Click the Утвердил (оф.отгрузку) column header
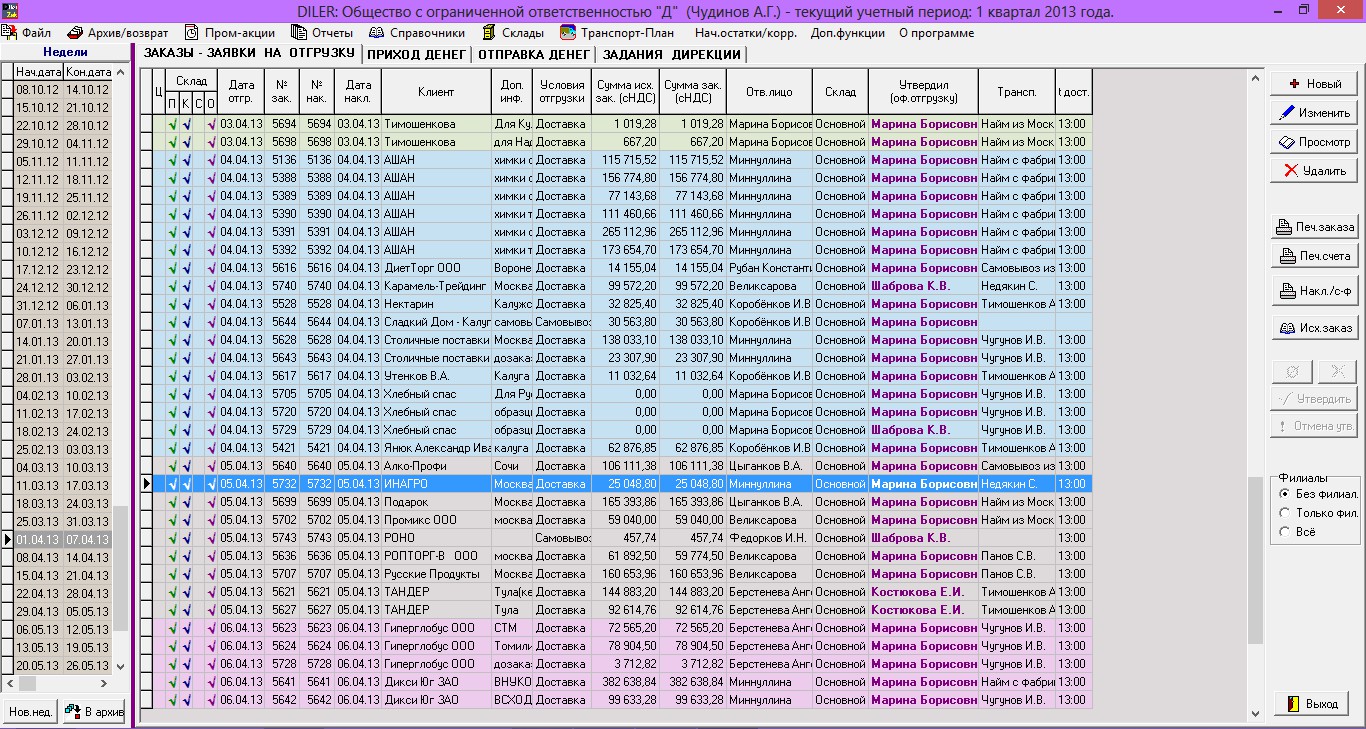Screen dimensions: 1366x729 (923, 92)
